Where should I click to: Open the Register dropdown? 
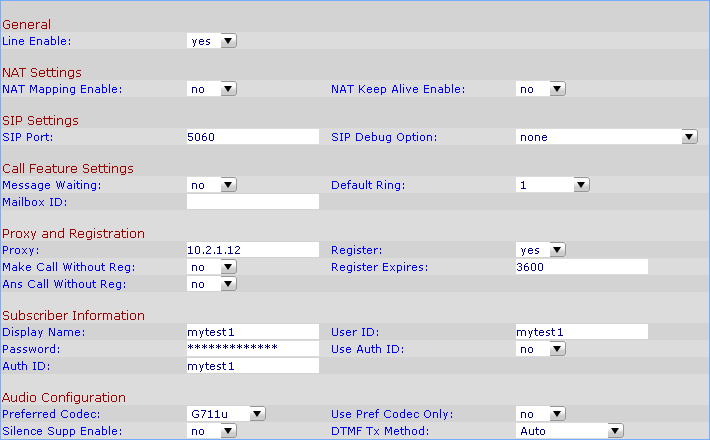coord(541,250)
